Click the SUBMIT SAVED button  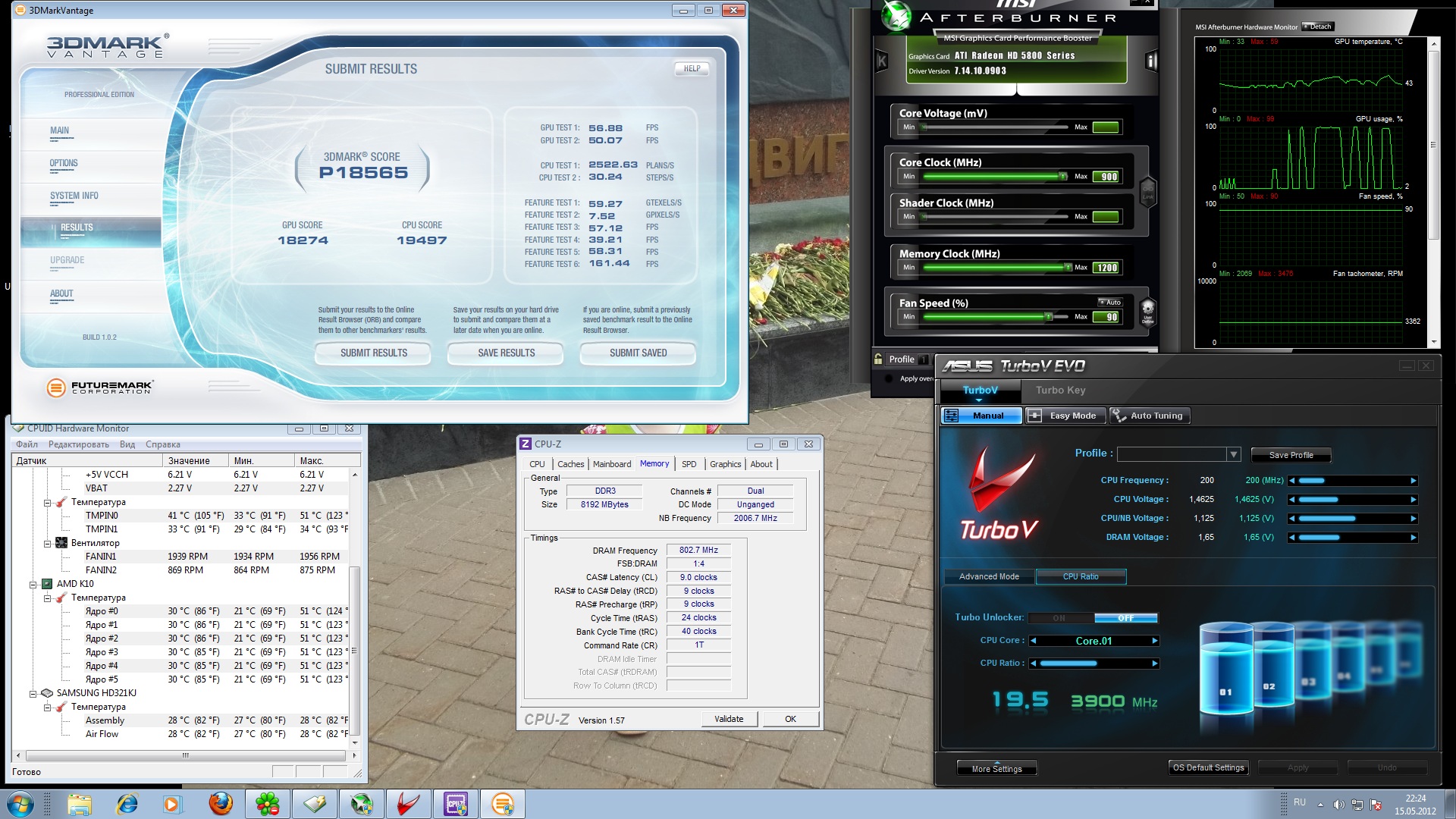click(638, 353)
